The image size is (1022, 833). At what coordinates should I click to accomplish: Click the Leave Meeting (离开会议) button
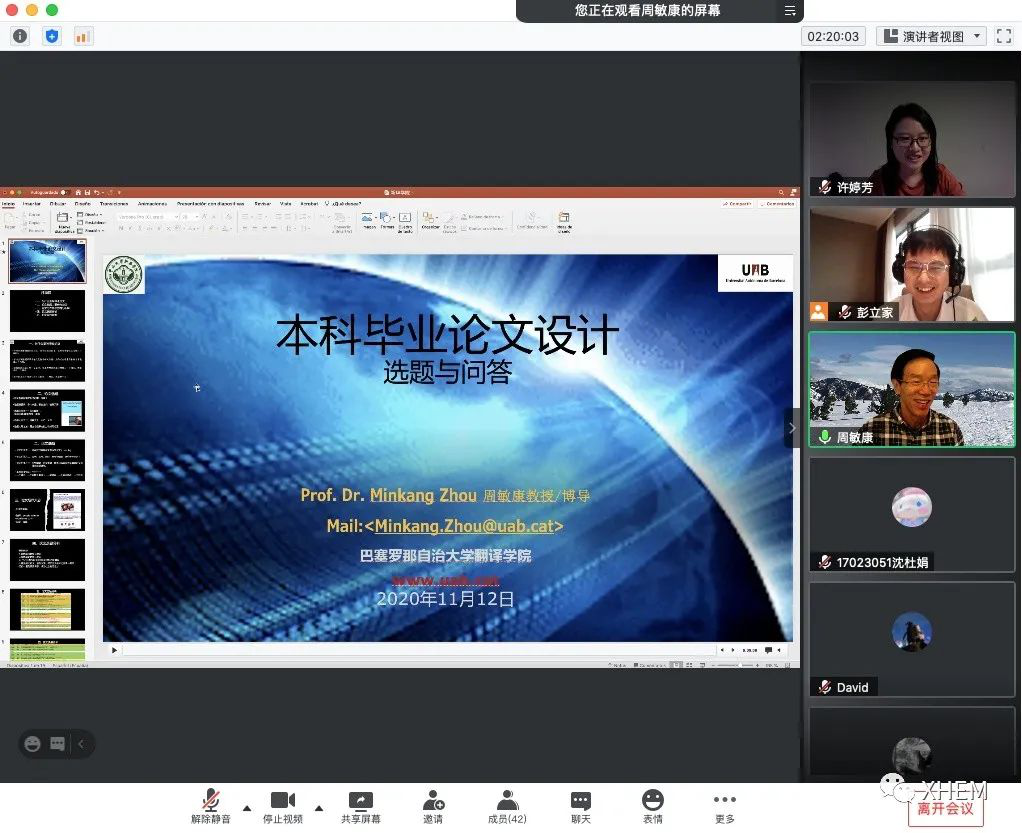tap(945, 808)
